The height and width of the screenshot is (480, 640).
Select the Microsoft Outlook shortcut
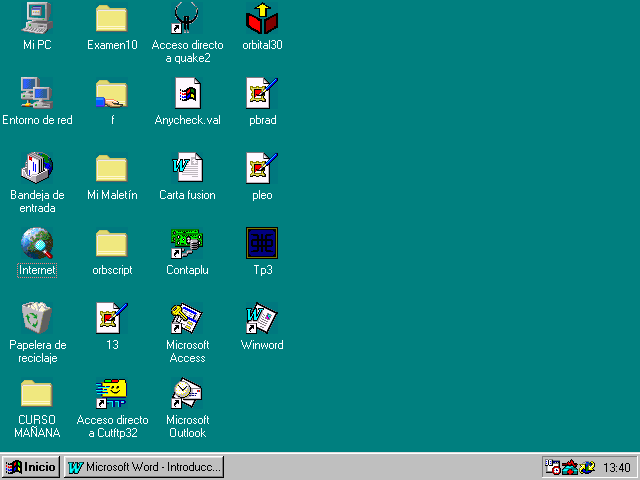[x=187, y=393]
